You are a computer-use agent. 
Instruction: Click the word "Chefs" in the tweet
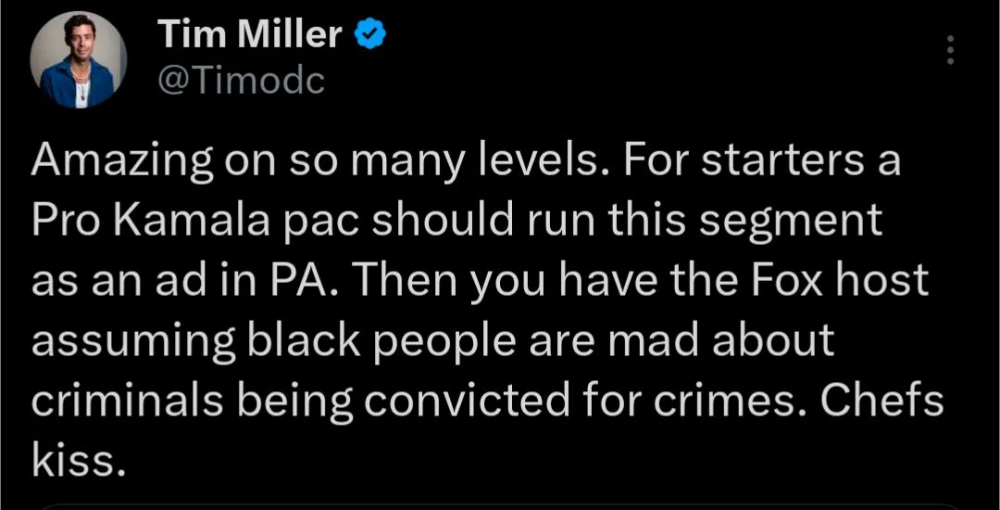[x=882, y=399]
